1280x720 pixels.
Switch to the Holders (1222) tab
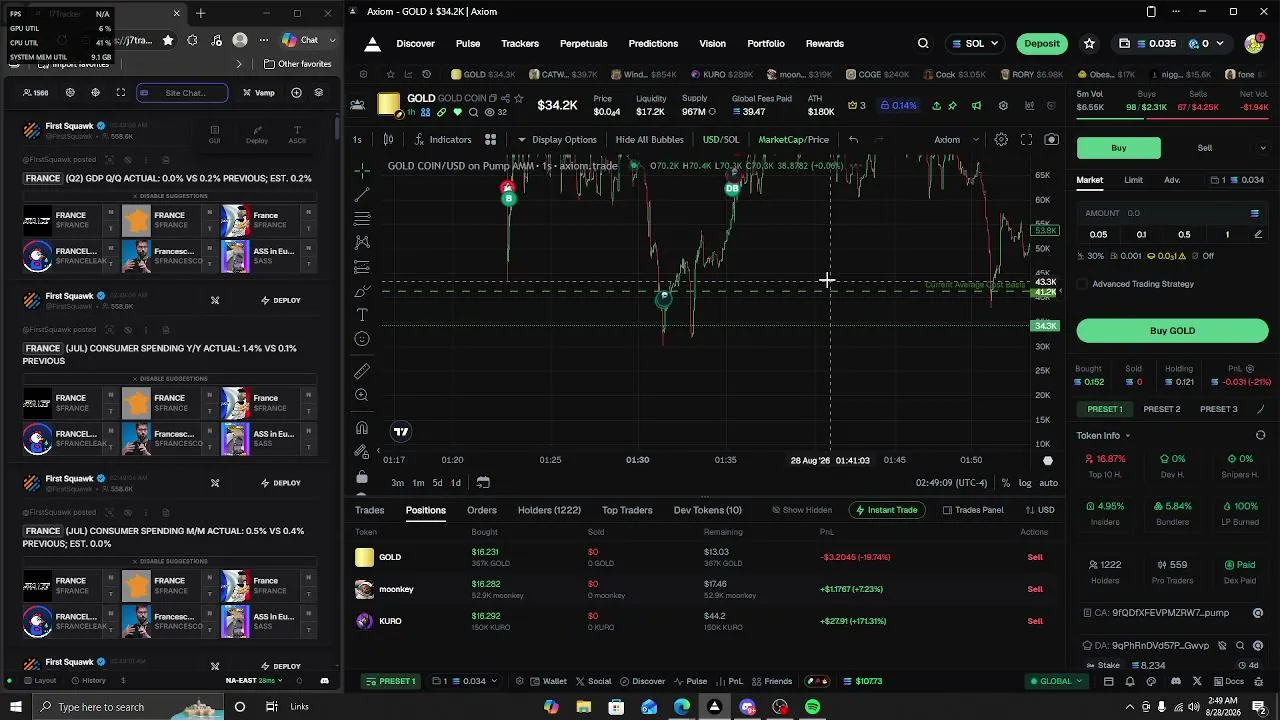[x=549, y=510]
